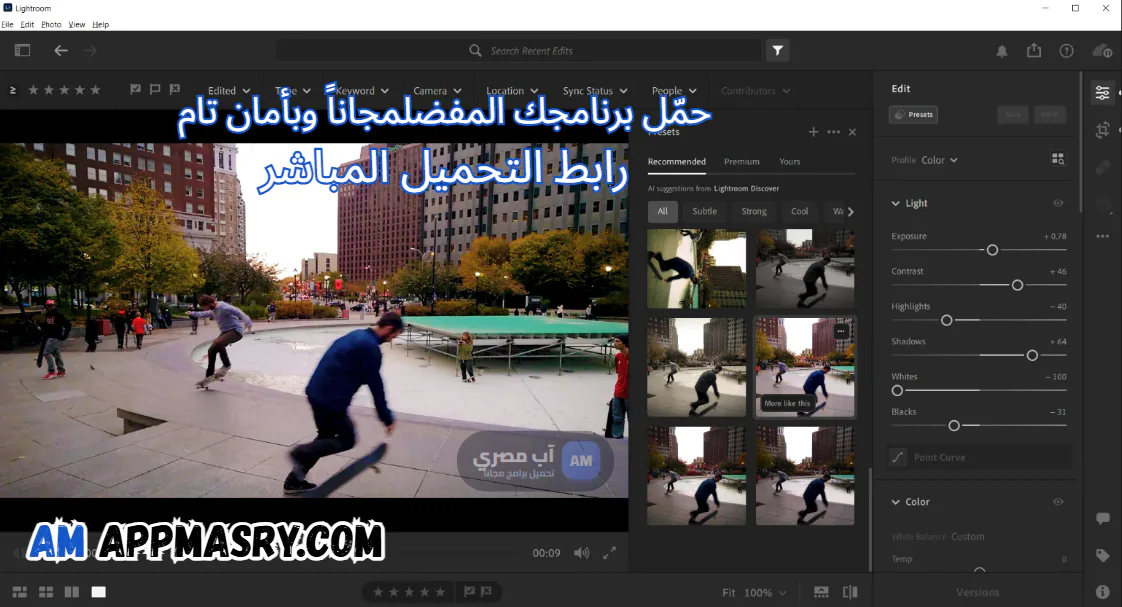
Task: Open Keyword filter dropdown
Action: [x=362, y=91]
